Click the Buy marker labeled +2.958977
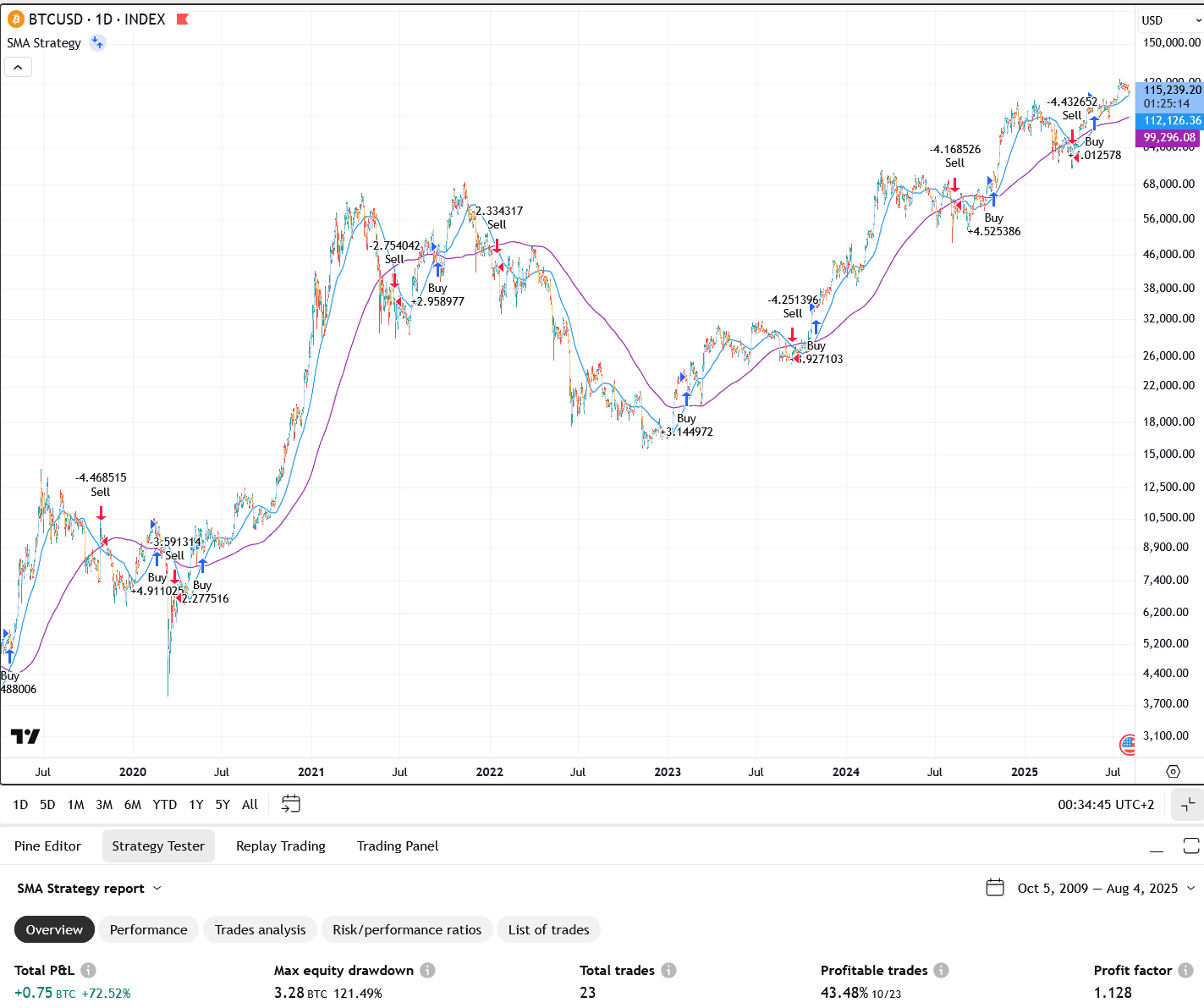Image resolution: width=1204 pixels, height=1008 pixels. [437, 269]
